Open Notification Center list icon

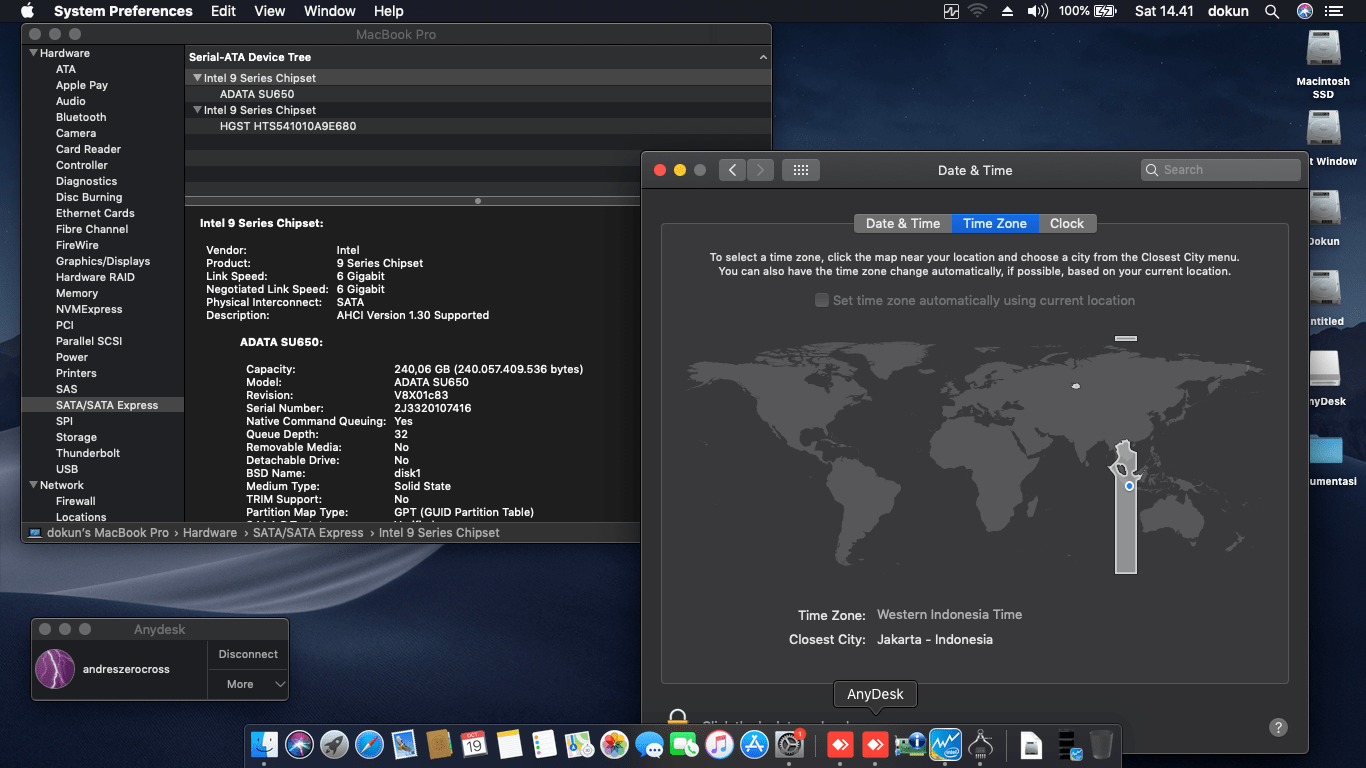pos(1334,11)
